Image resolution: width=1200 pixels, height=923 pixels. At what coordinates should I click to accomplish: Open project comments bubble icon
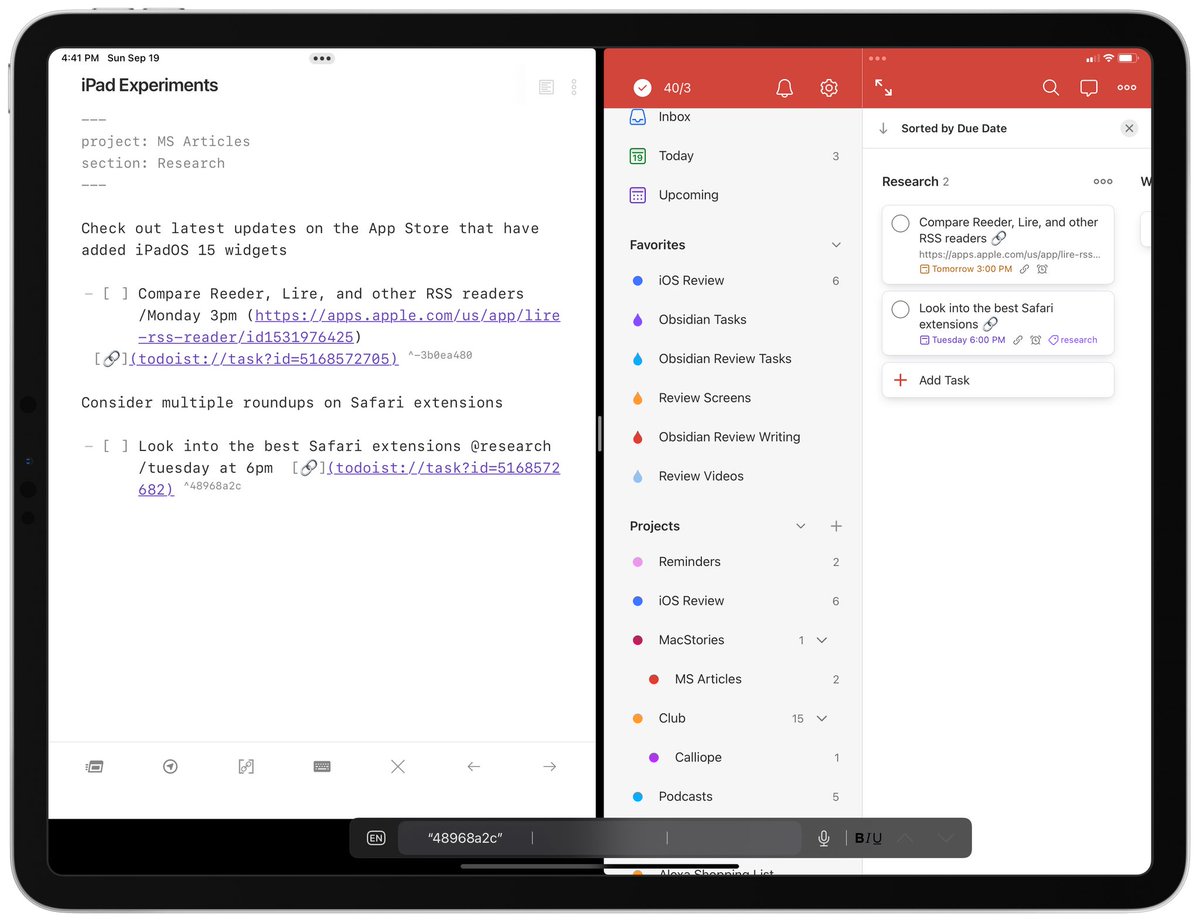pos(1089,88)
